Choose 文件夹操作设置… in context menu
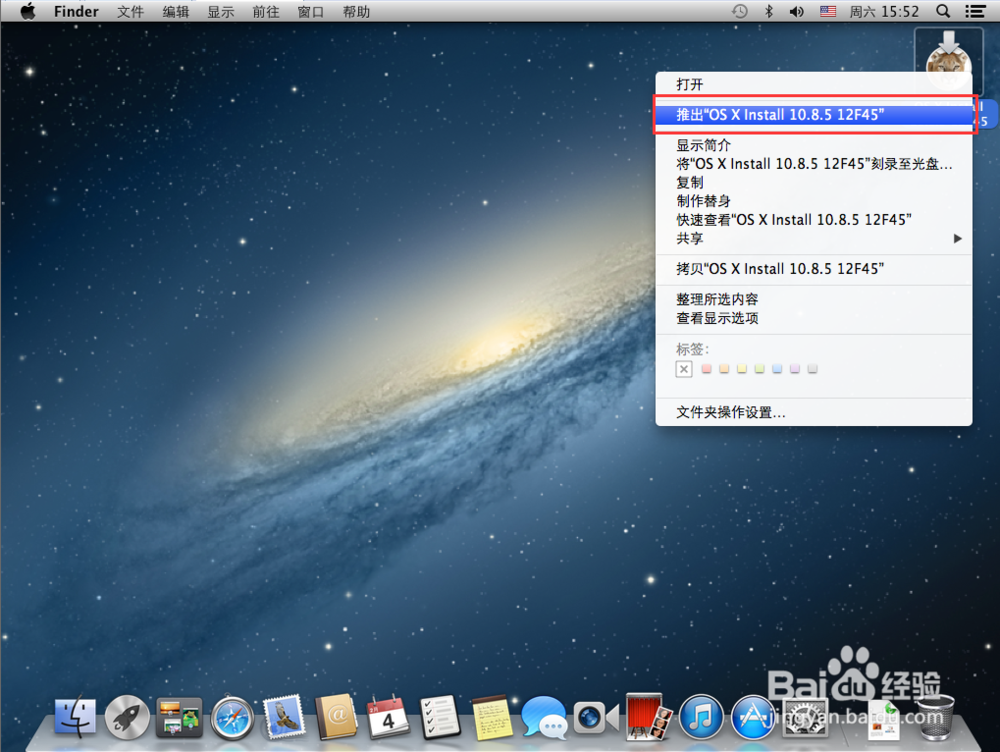The width and height of the screenshot is (1000, 752). pyautogui.click(x=814, y=413)
